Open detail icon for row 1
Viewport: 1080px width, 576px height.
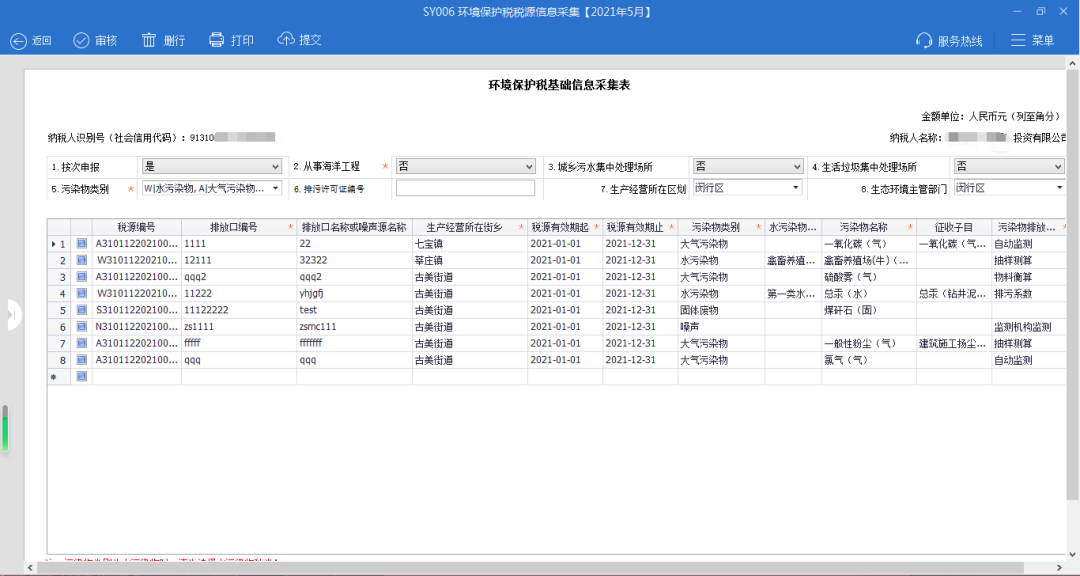tap(81, 243)
